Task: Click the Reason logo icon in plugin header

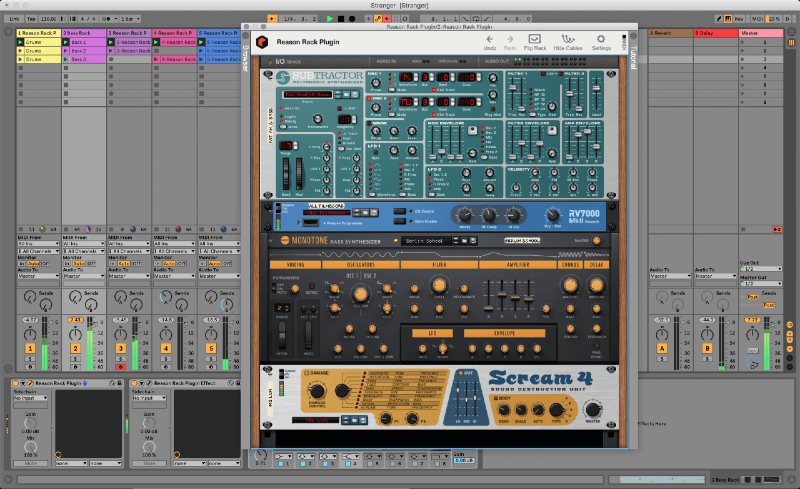Action: 262,42
